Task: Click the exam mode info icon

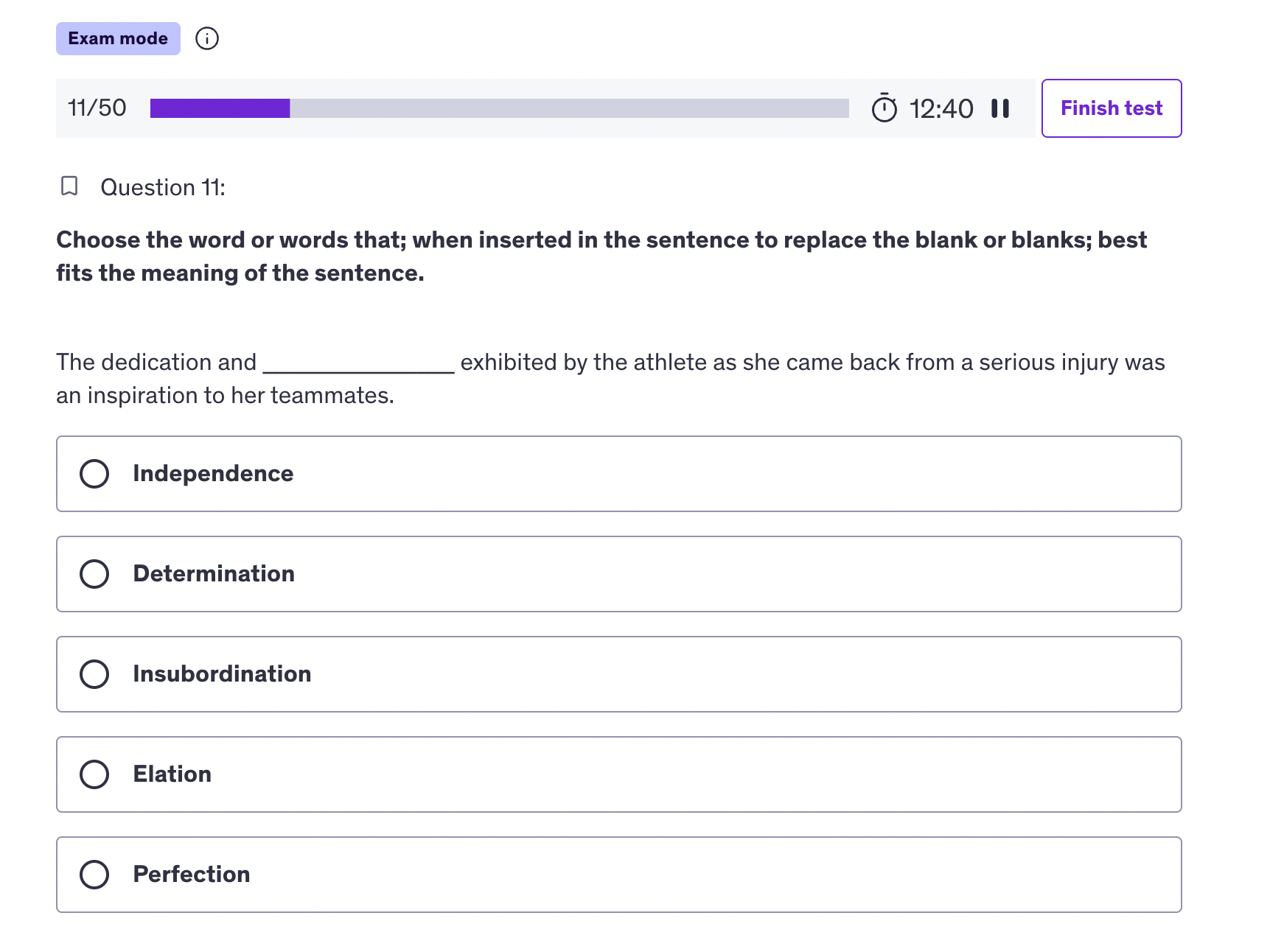Action: click(207, 38)
